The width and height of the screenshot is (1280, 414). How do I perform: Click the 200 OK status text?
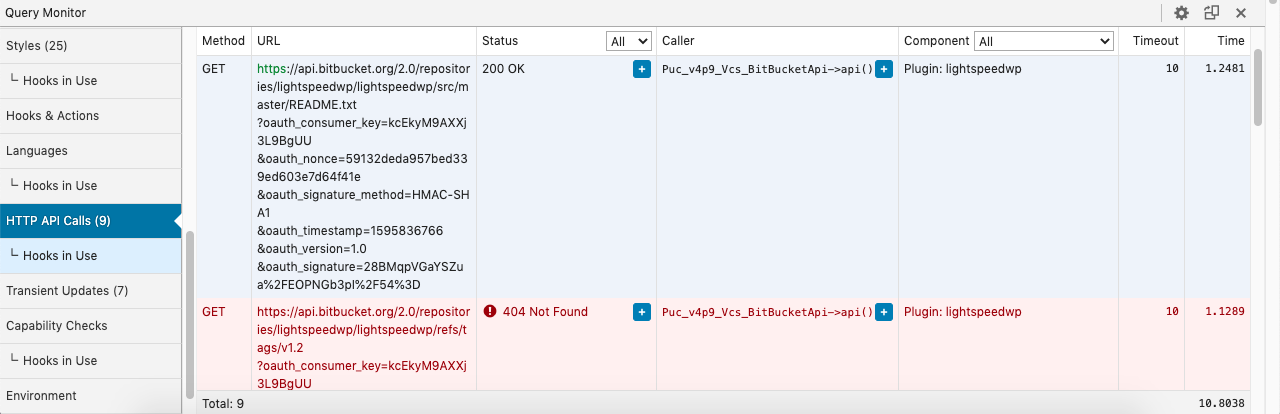point(503,69)
